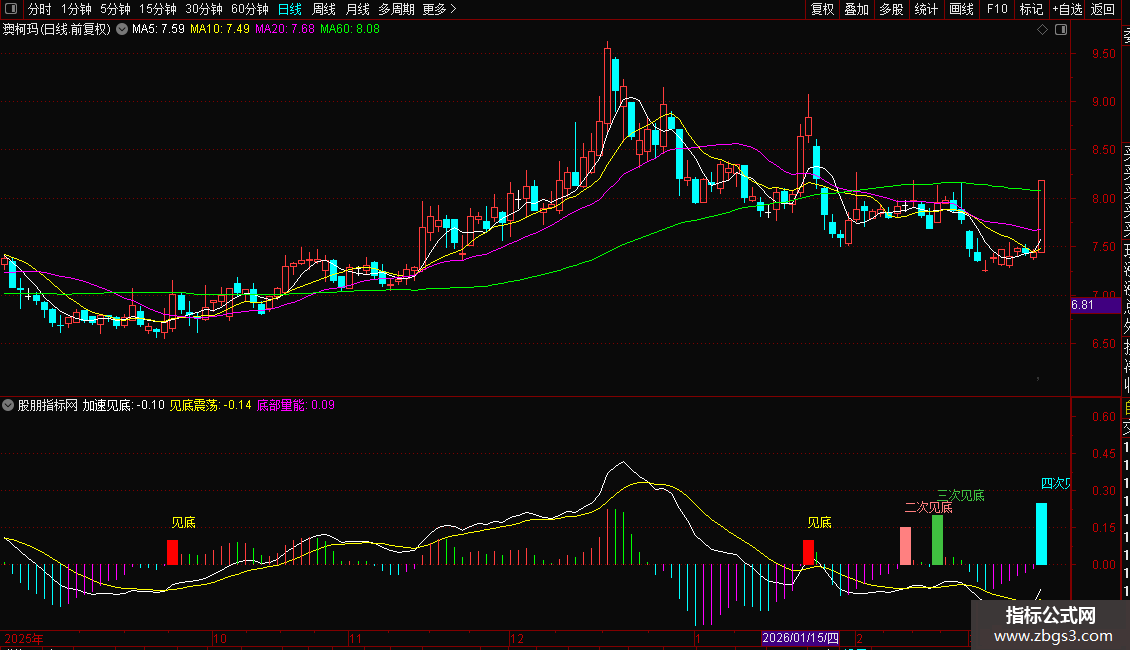
Task: Click the 0.60 indicator axis label
Action: (1104, 417)
